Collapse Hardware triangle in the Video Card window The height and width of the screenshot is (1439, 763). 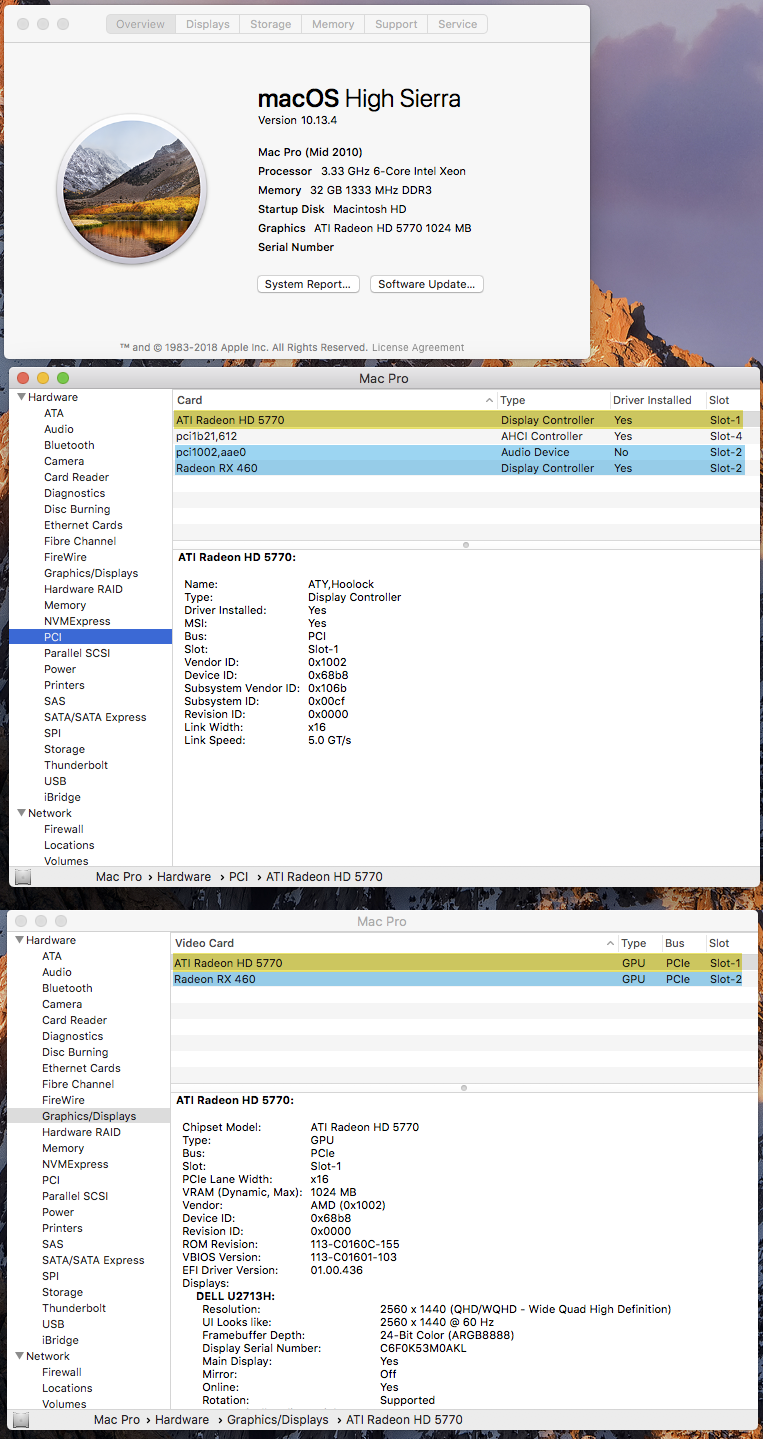pos(19,940)
